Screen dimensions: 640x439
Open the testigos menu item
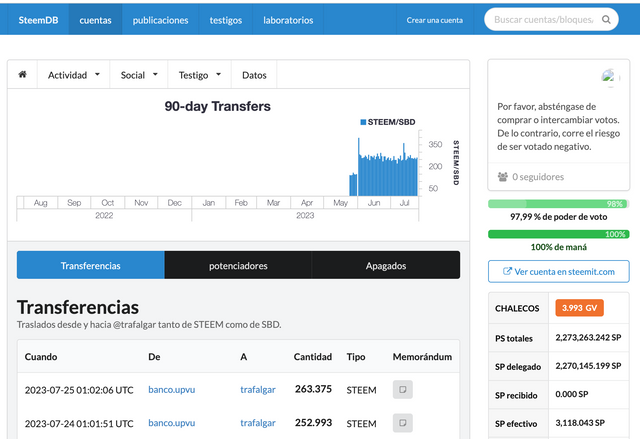[226, 20]
